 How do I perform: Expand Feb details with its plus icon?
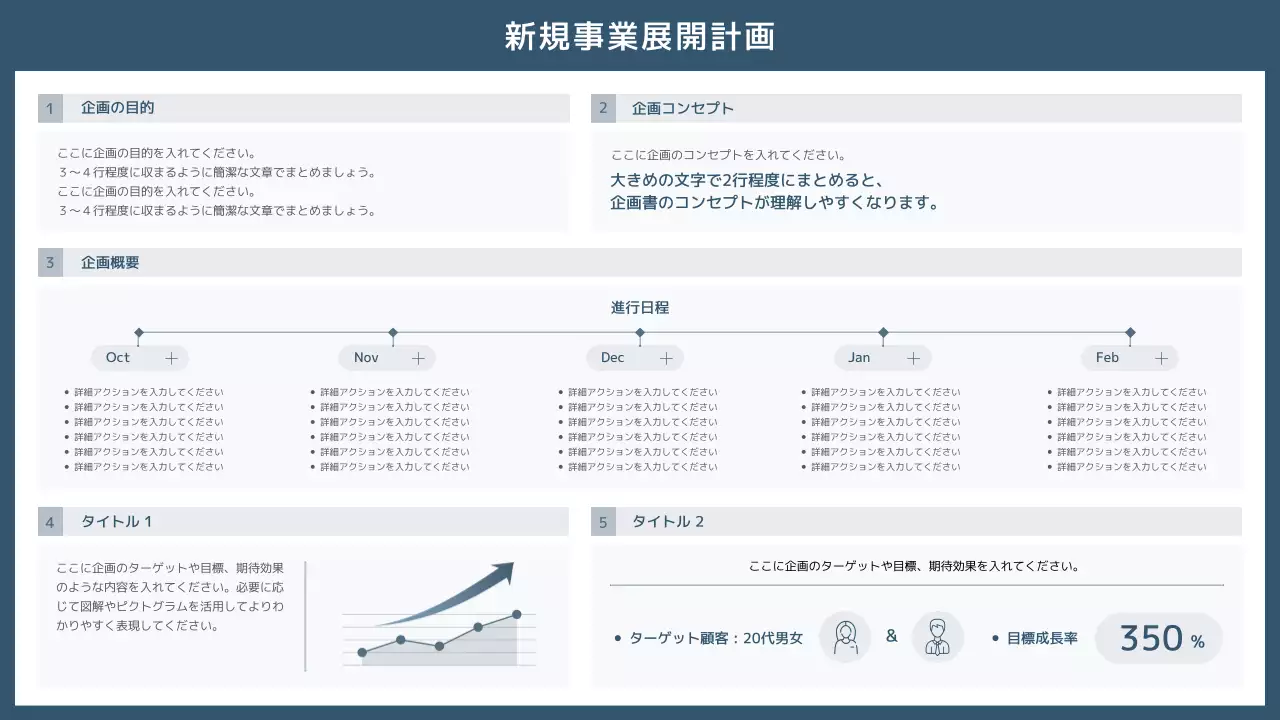tap(1161, 357)
